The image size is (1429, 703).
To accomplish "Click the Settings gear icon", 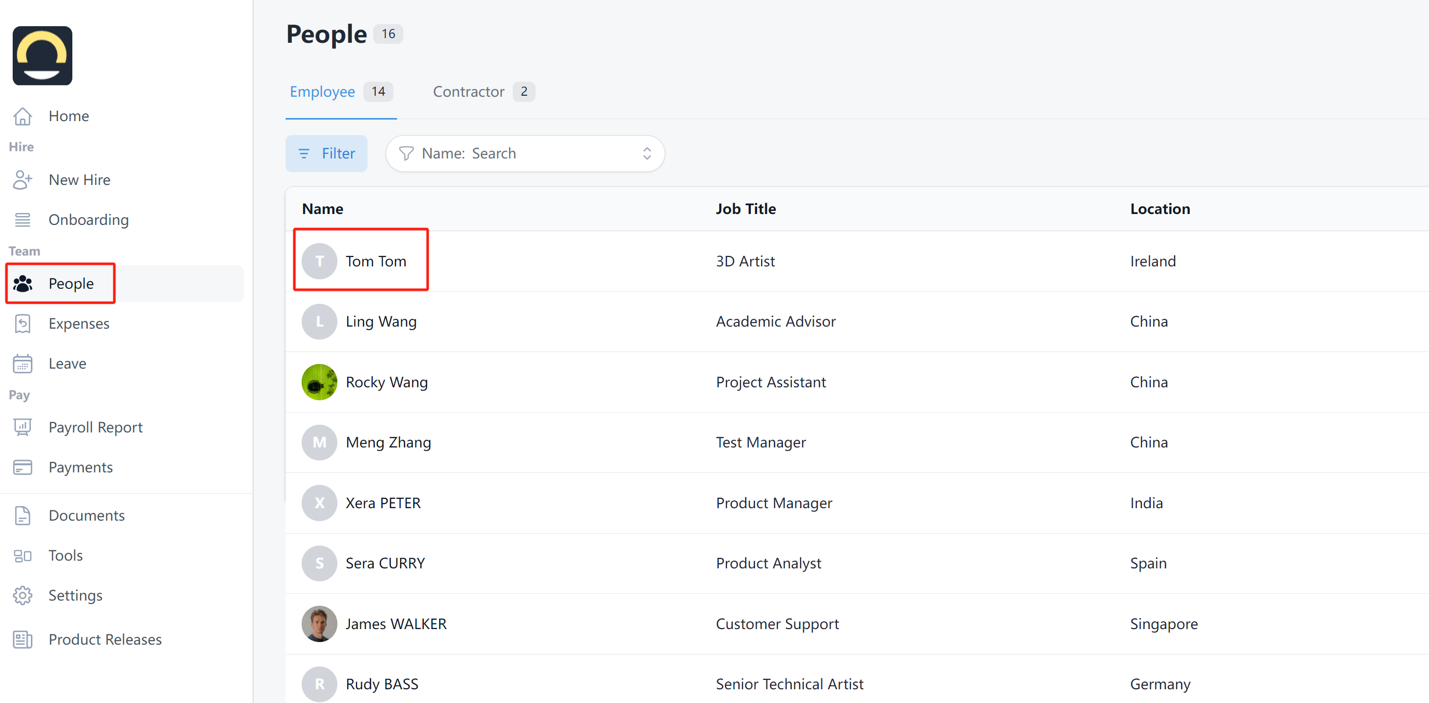I will [x=23, y=596].
